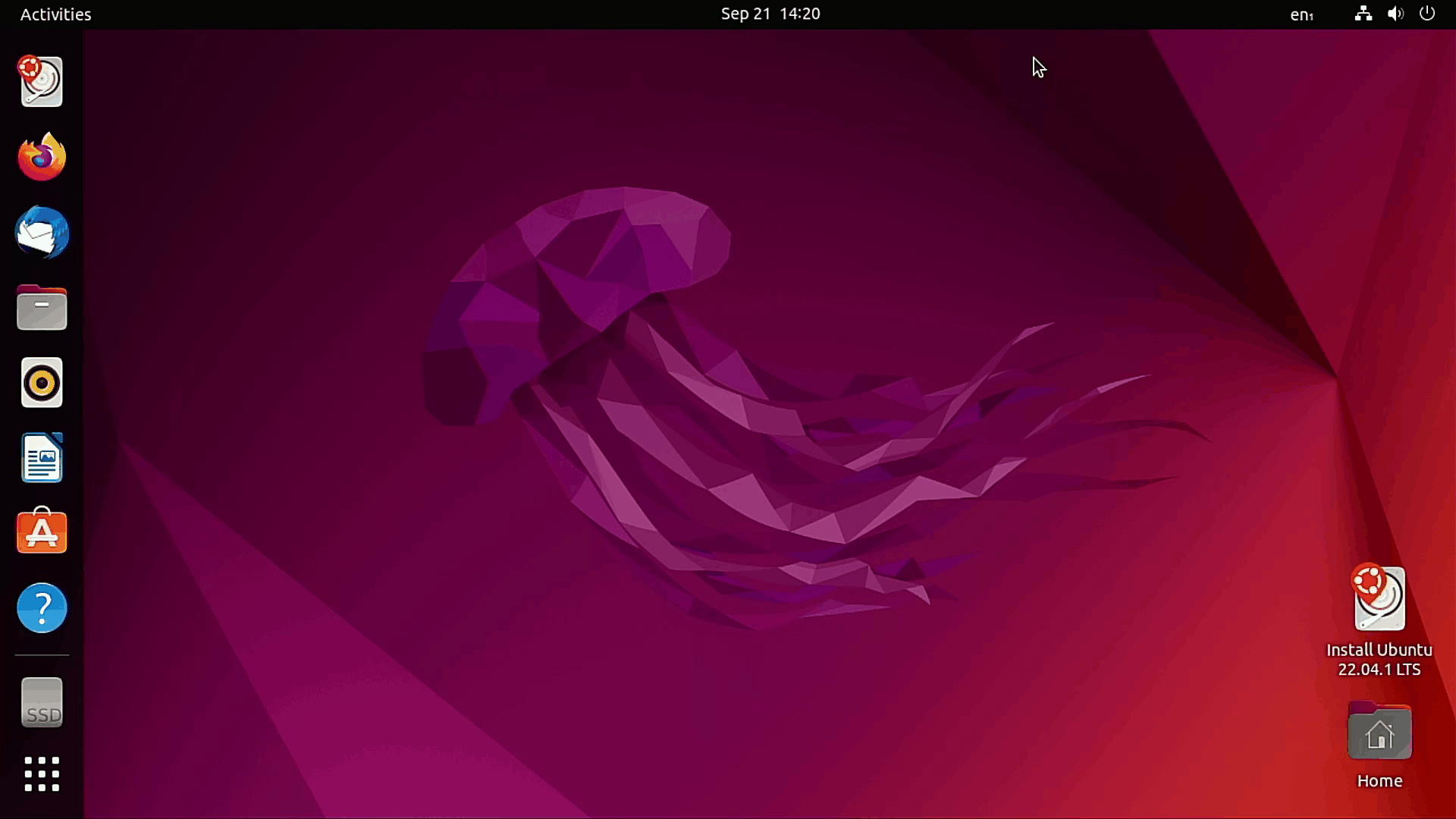
Task: Launch Thunderbird mail client
Action: click(x=42, y=233)
